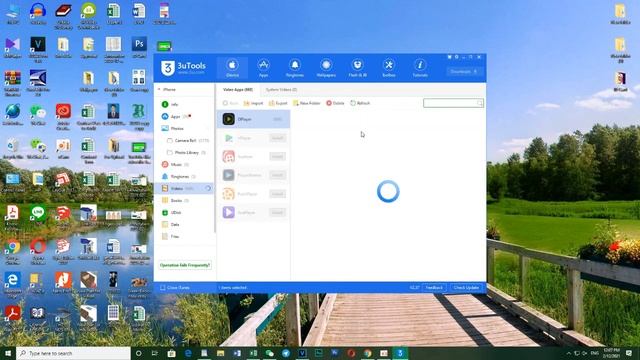Click the taskbar search box

coord(73,353)
